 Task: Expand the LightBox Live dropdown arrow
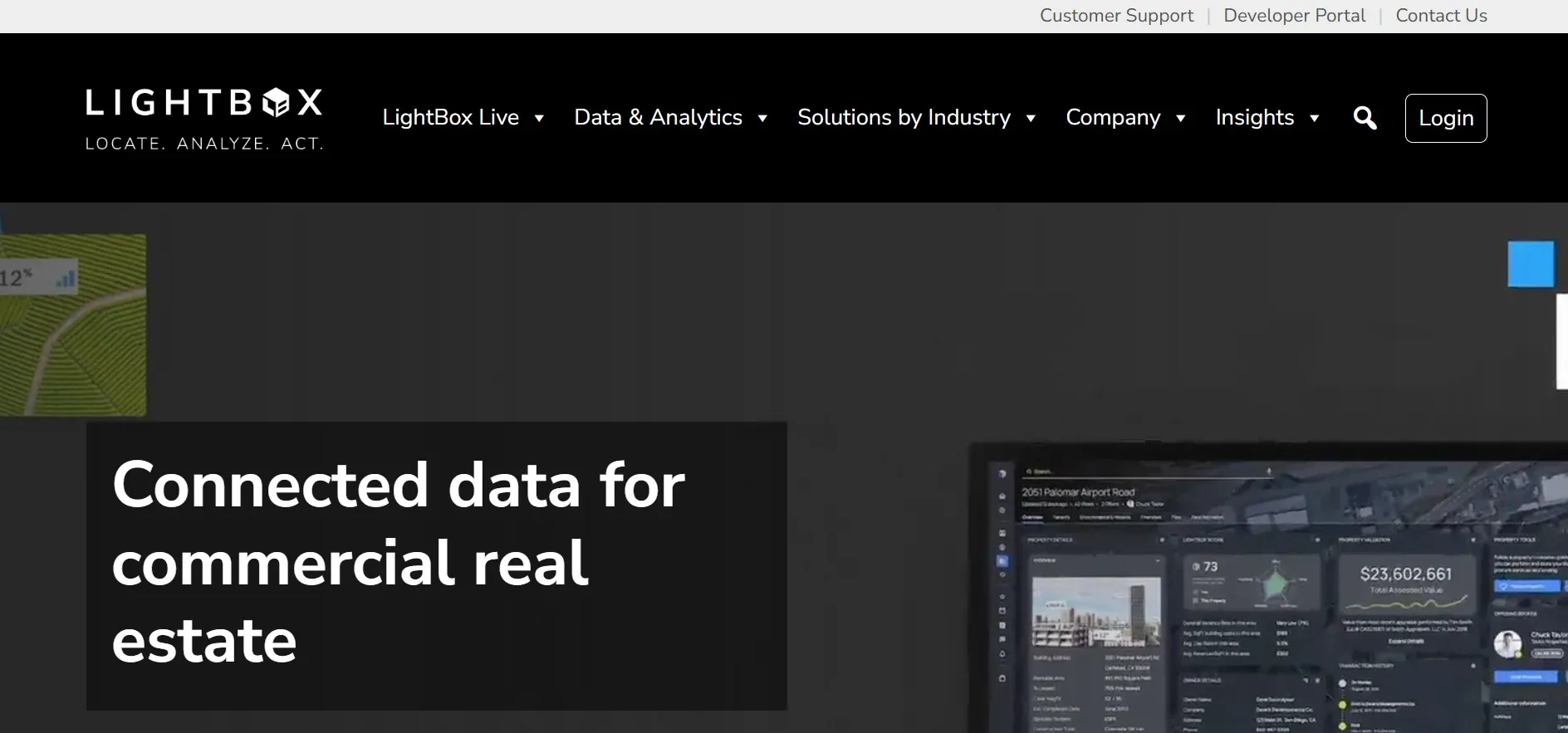(539, 119)
